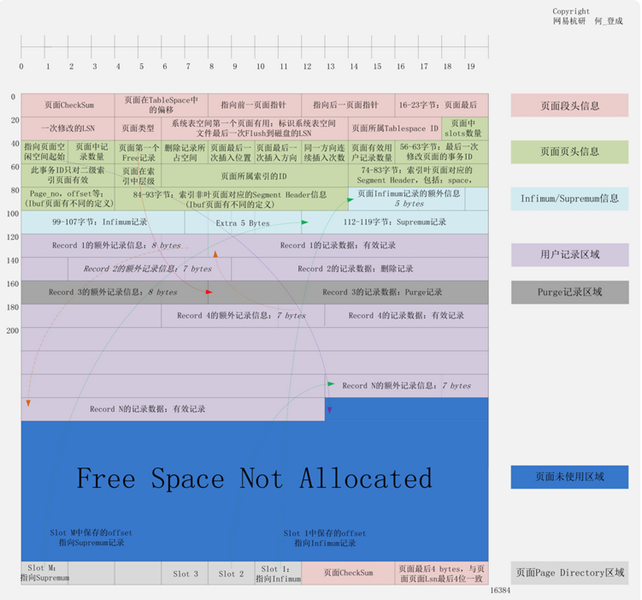
Task: Click the 页面Infimum记录的额外信息 5 bytes cell
Action: click(x=407, y=199)
